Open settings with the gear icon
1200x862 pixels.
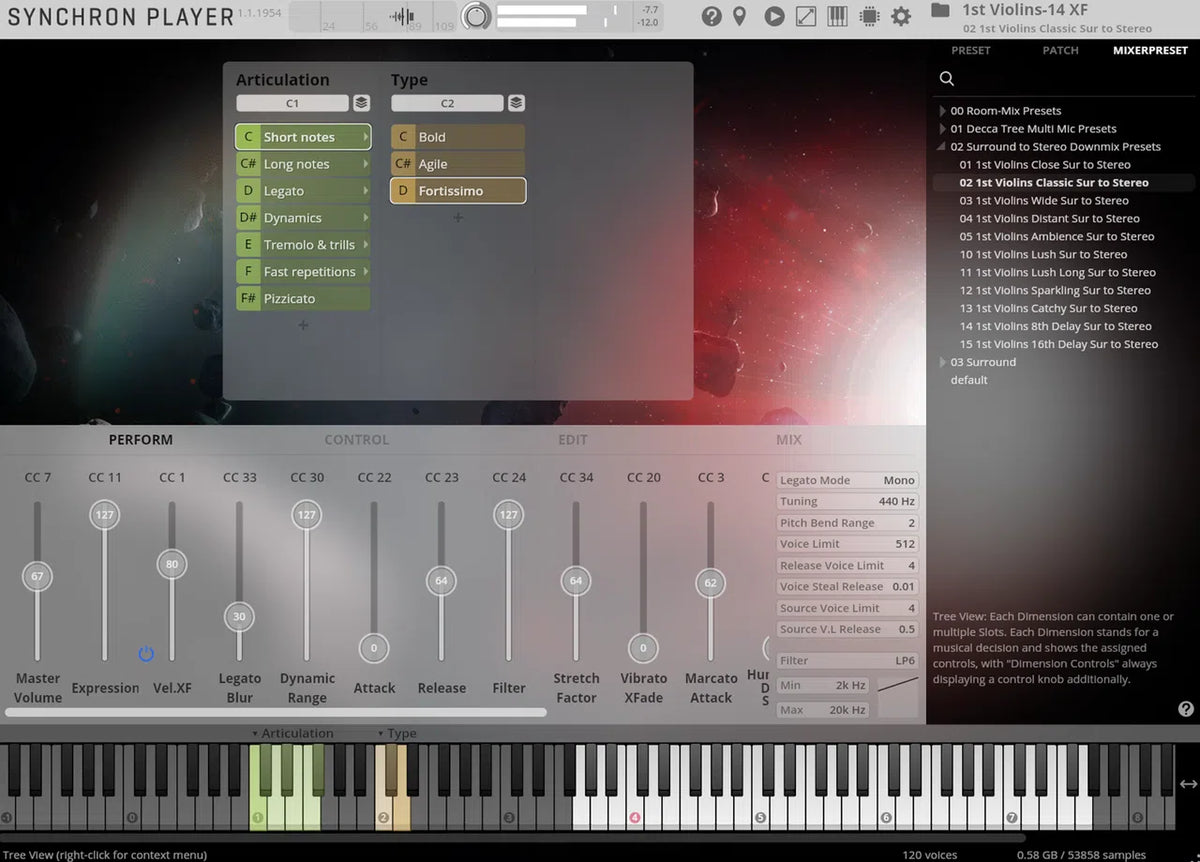pos(901,16)
